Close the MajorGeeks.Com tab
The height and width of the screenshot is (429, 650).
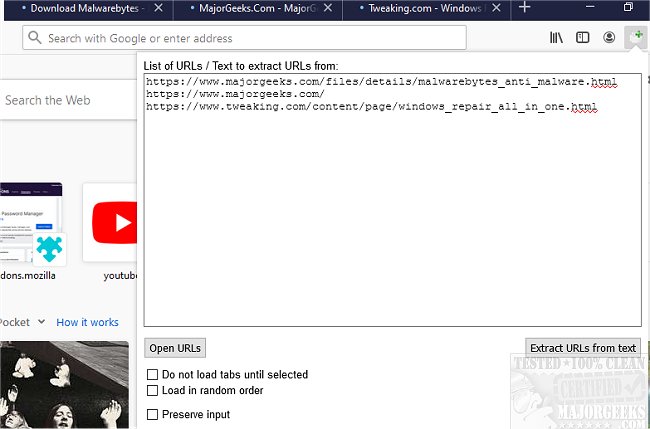point(327,8)
